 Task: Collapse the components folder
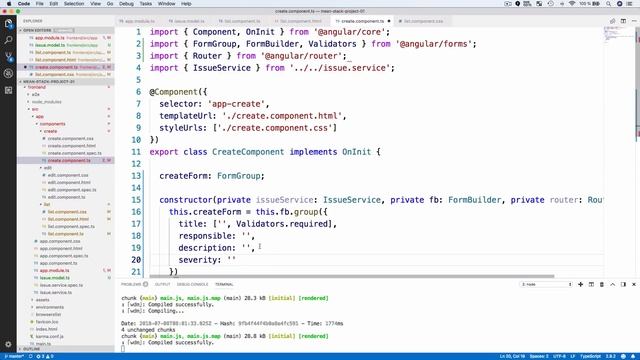tap(52, 124)
